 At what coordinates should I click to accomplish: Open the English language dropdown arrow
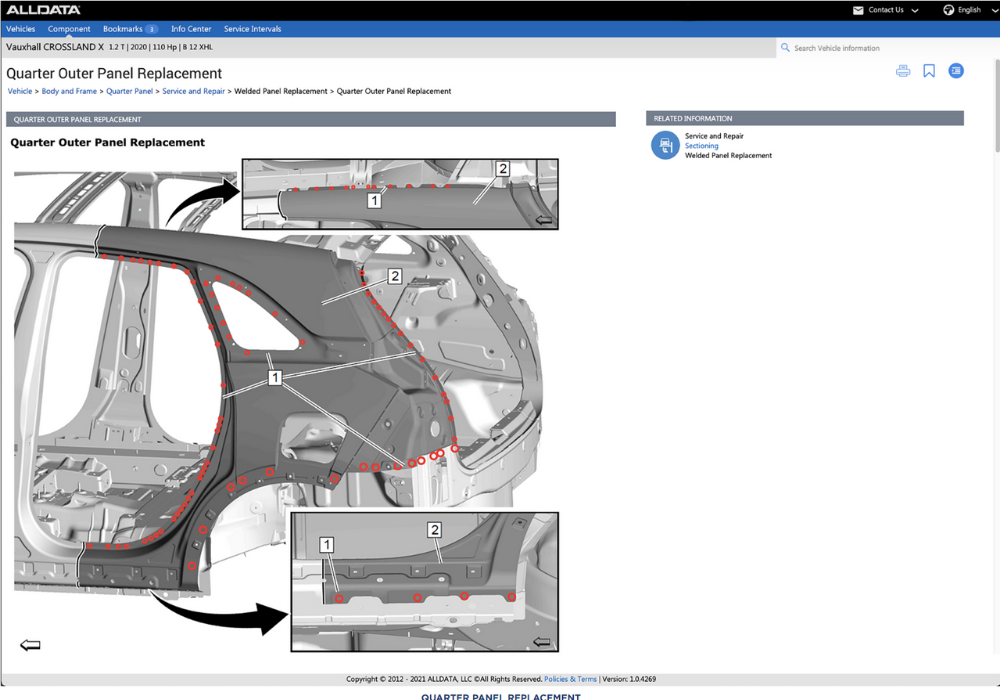click(x=994, y=10)
